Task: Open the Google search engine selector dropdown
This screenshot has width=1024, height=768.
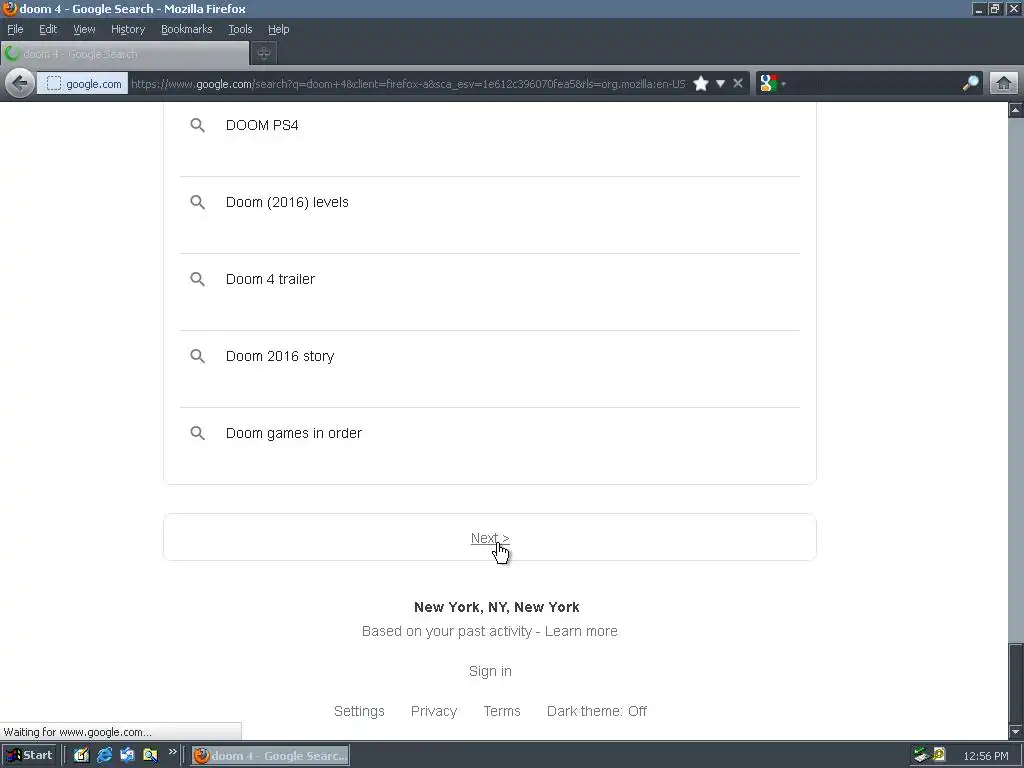Action: [x=773, y=84]
